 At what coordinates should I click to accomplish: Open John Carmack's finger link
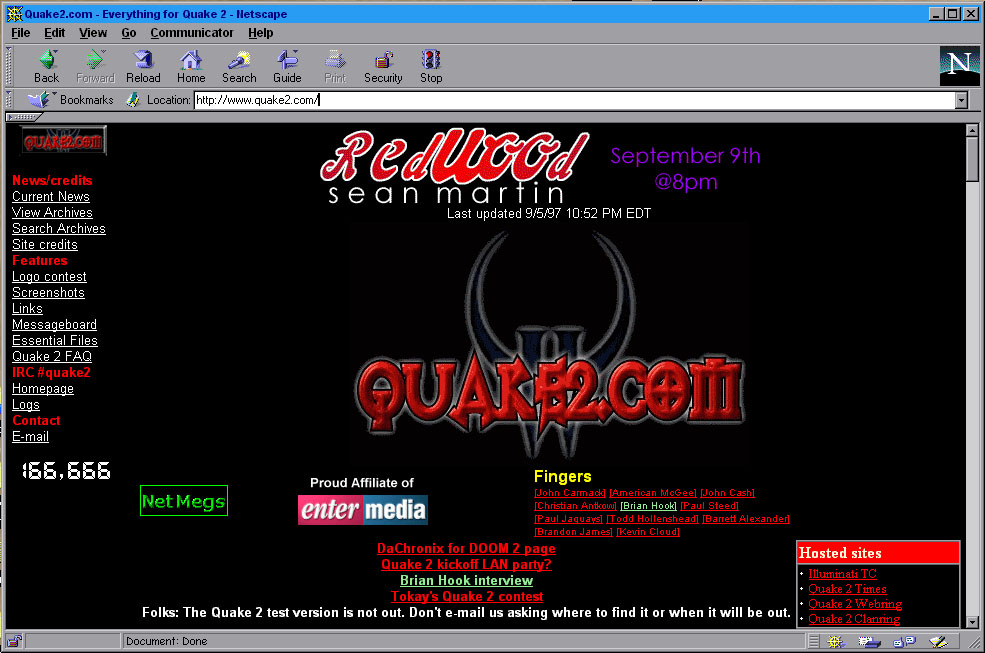(570, 493)
